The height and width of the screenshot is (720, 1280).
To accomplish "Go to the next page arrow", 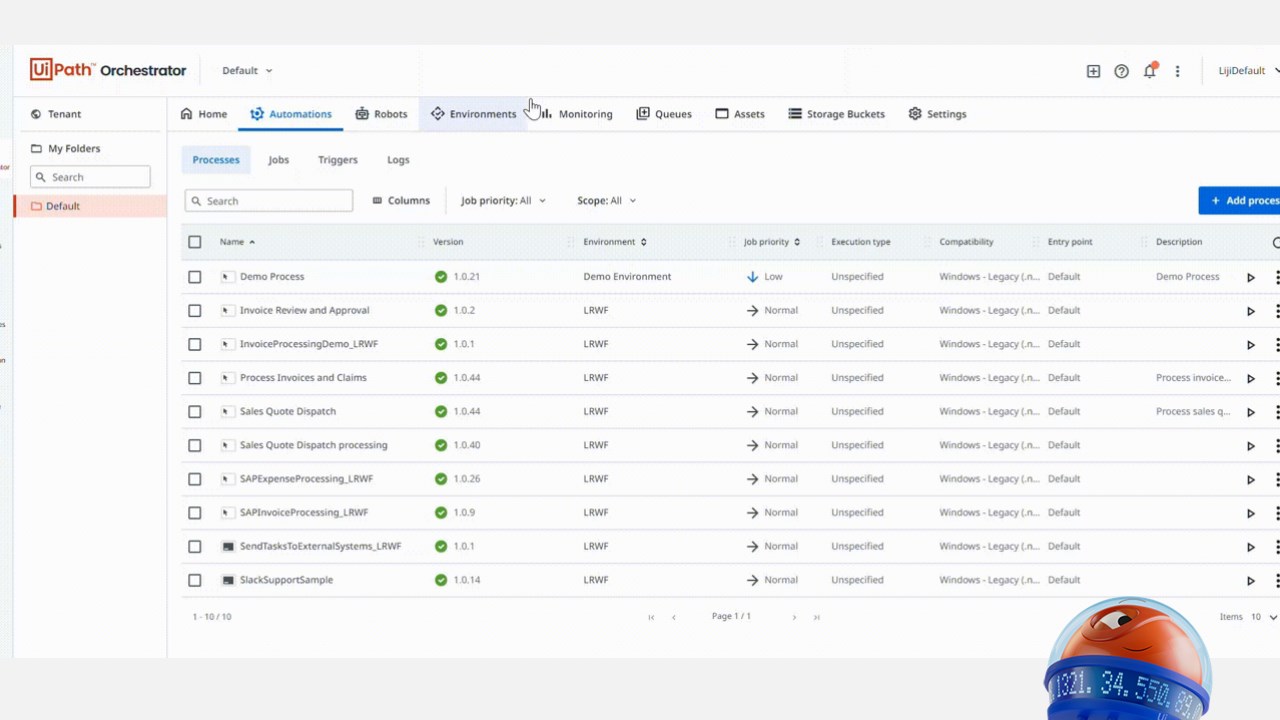I will click(794, 617).
